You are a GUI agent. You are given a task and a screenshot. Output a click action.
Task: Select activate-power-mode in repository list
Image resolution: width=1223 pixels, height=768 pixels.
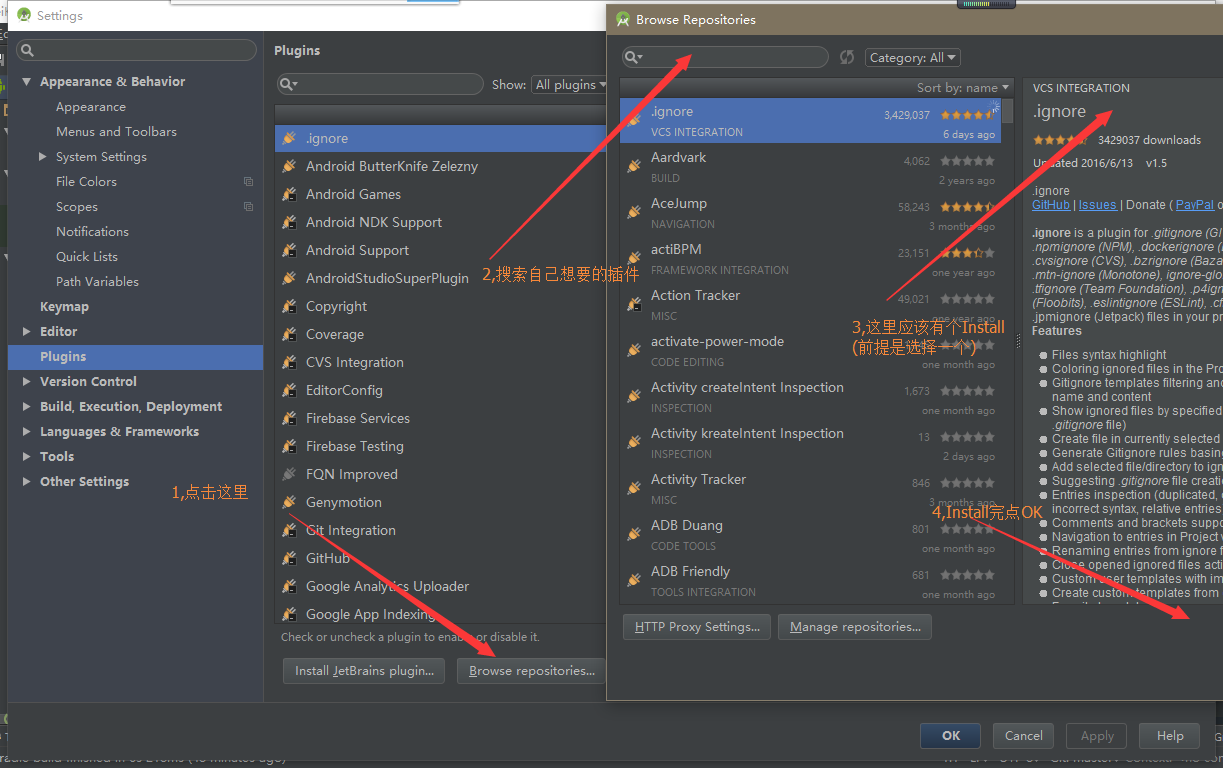pyautogui.click(x=811, y=350)
